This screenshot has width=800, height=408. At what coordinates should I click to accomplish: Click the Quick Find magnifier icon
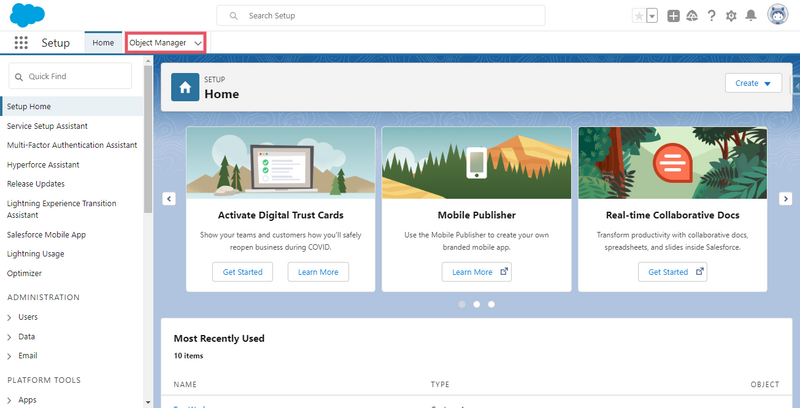pos(19,76)
